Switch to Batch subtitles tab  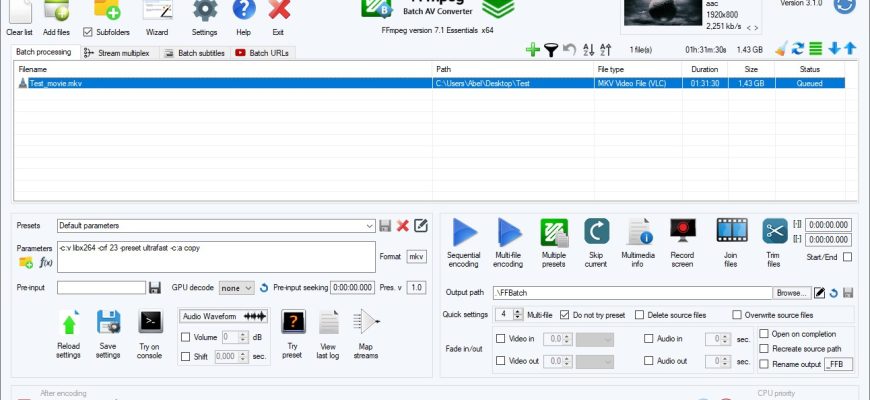click(x=195, y=53)
